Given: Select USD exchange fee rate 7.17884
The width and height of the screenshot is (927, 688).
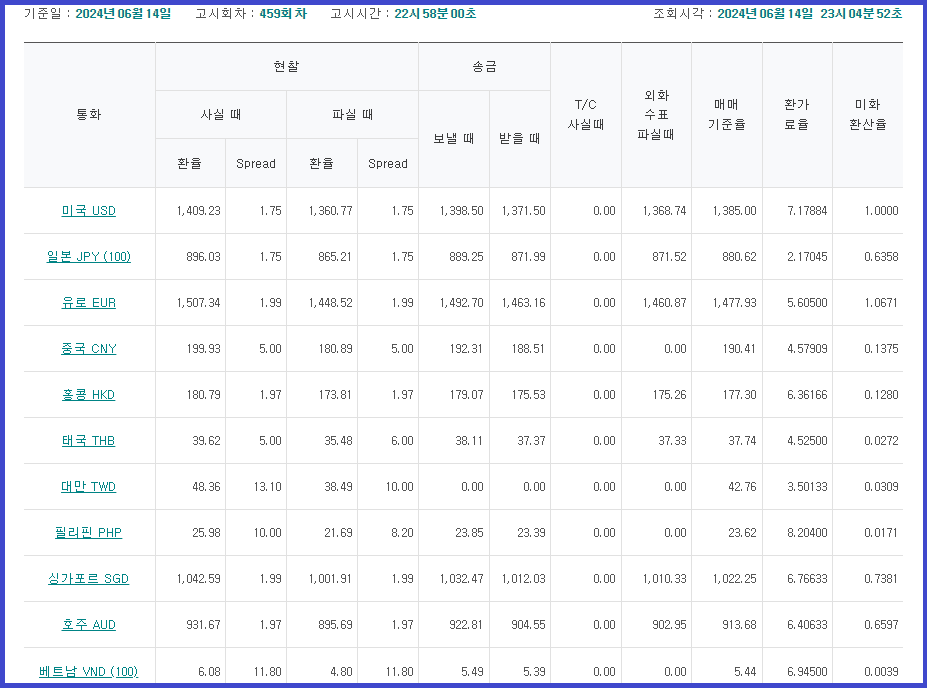Looking at the screenshot, I should tap(807, 210).
